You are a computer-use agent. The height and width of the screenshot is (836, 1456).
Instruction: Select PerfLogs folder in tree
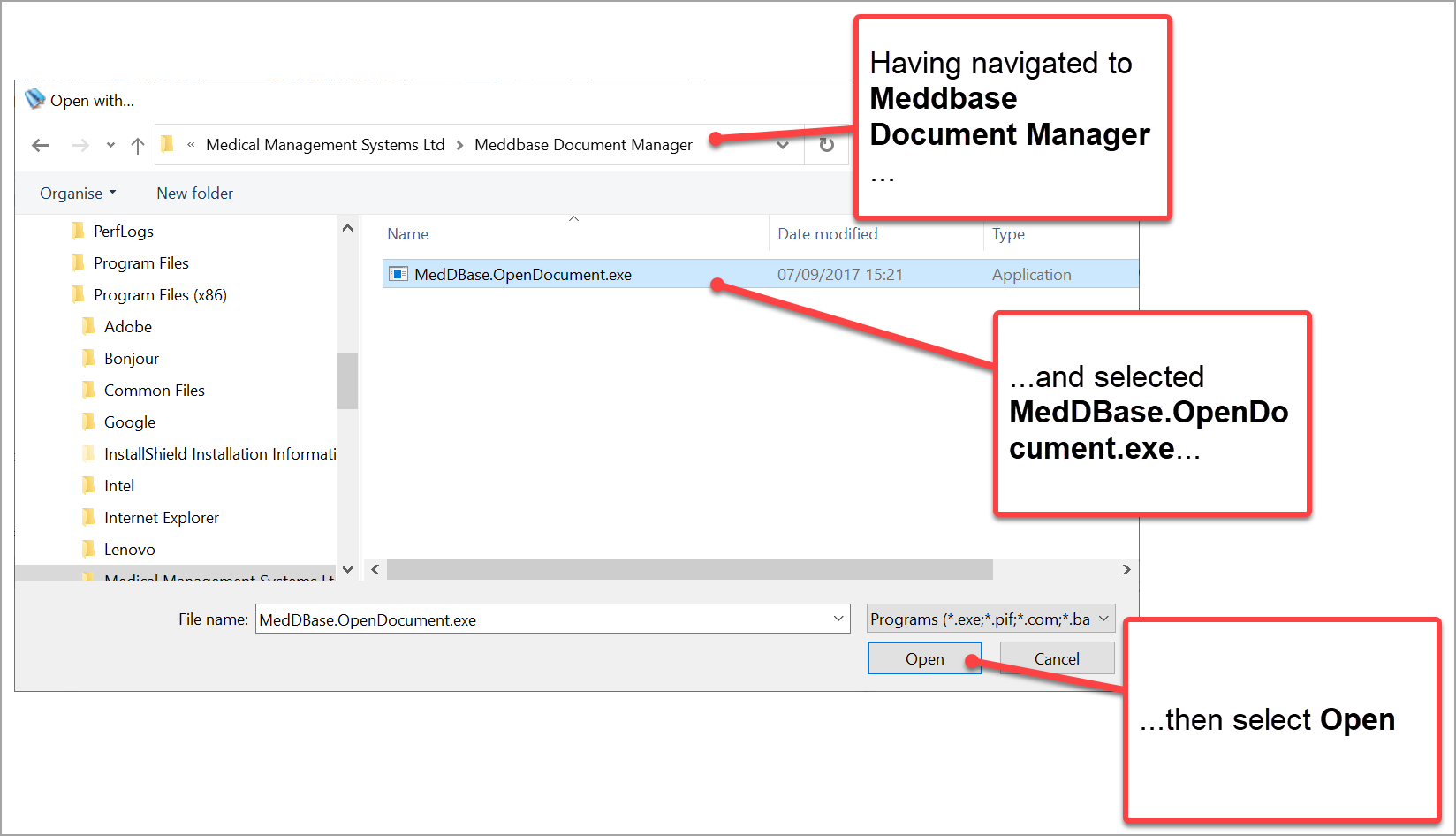124,232
